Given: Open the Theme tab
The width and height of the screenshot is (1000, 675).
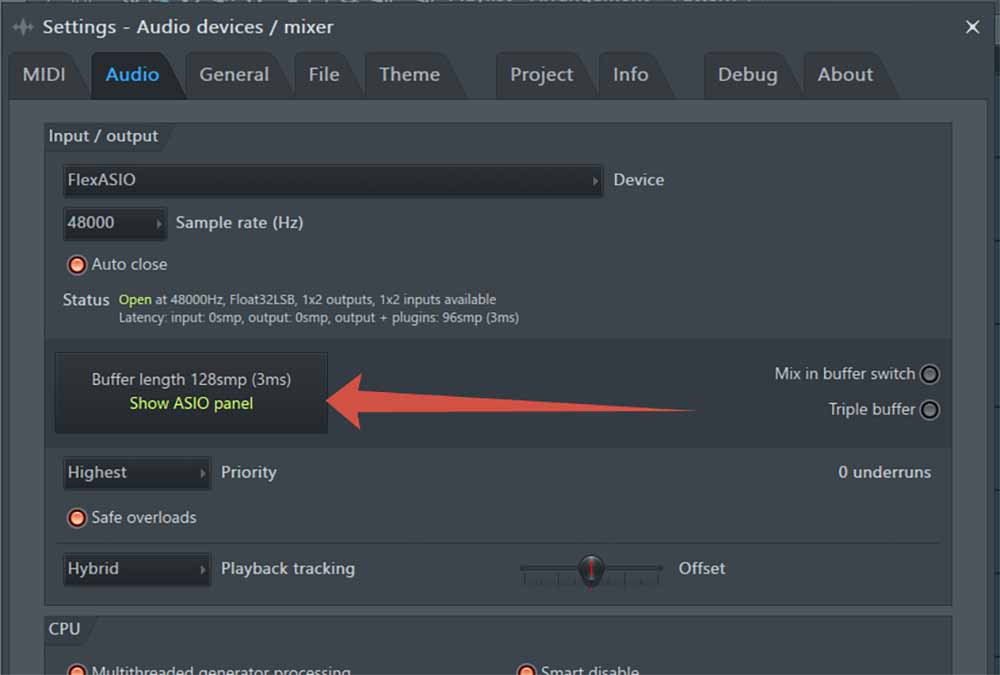Looking at the screenshot, I should [x=409, y=74].
